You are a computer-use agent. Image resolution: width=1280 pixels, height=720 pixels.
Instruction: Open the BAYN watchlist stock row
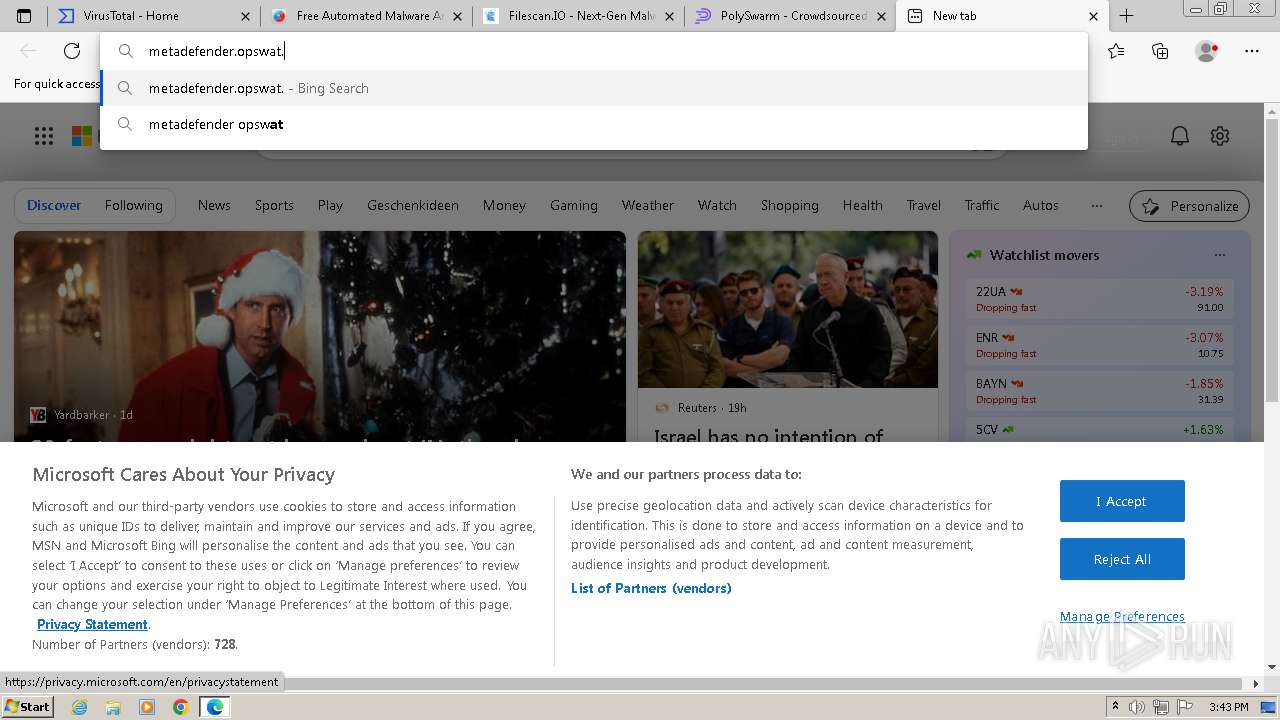(x=1100, y=390)
